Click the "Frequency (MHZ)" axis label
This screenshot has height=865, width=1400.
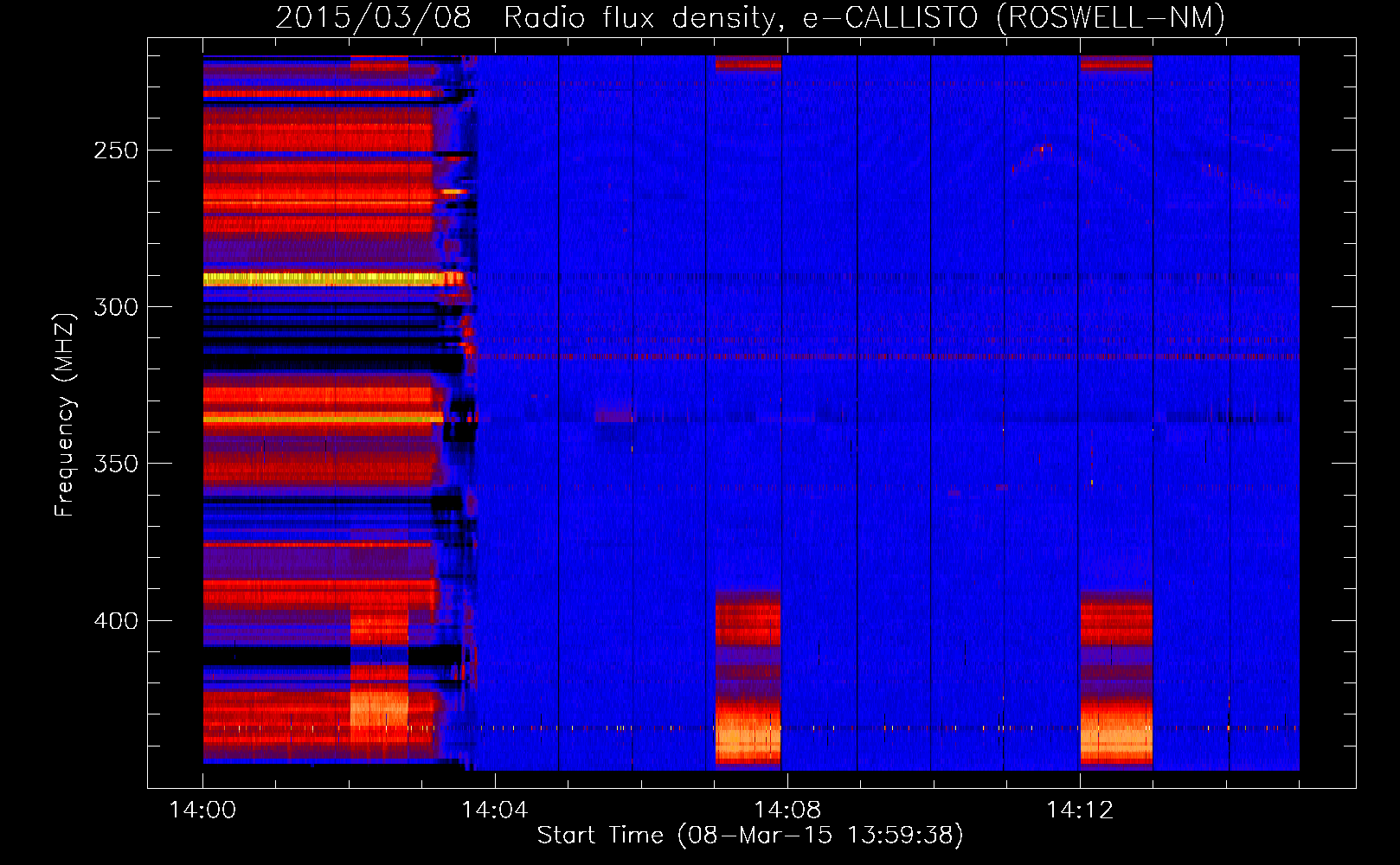[65, 414]
